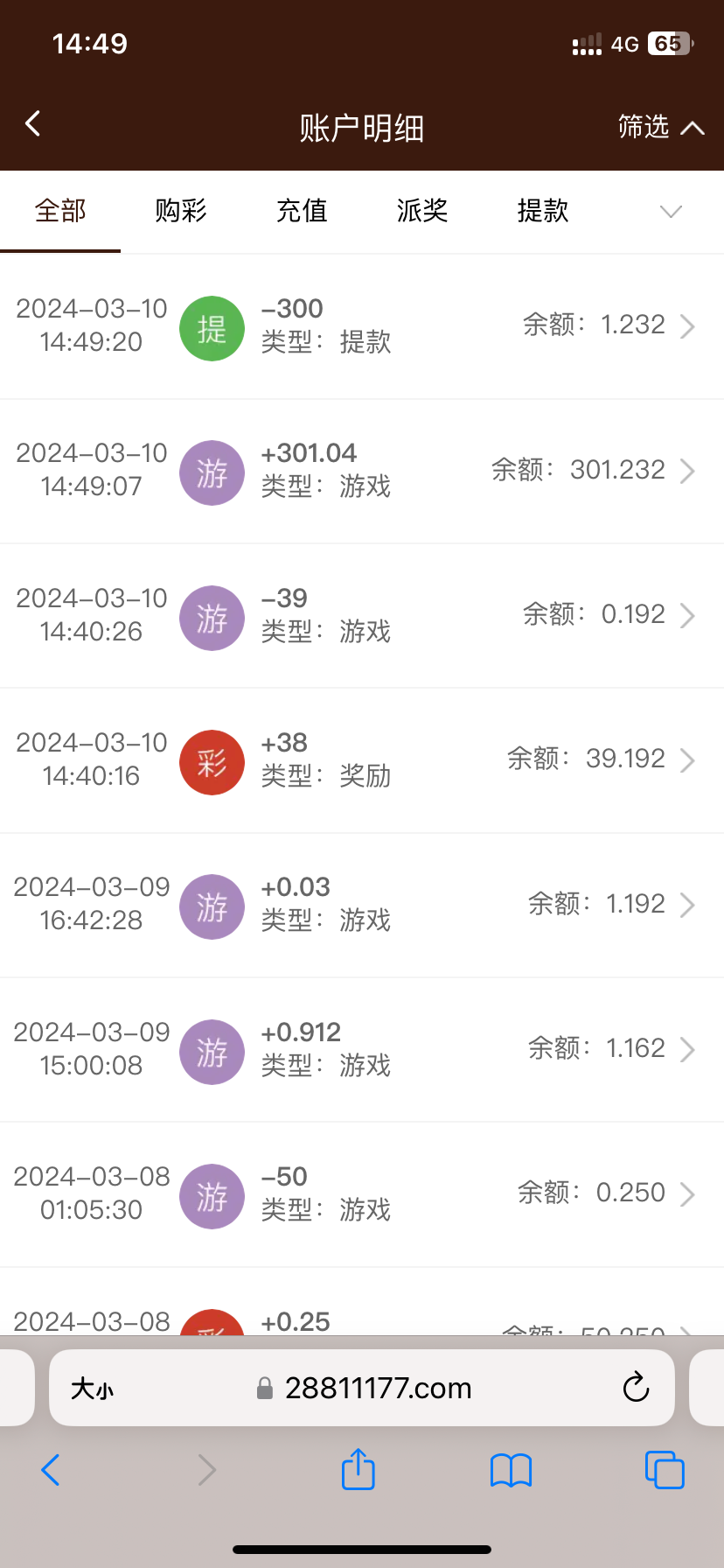Select the 派奖 tab
This screenshot has width=724, height=1568.
(422, 211)
